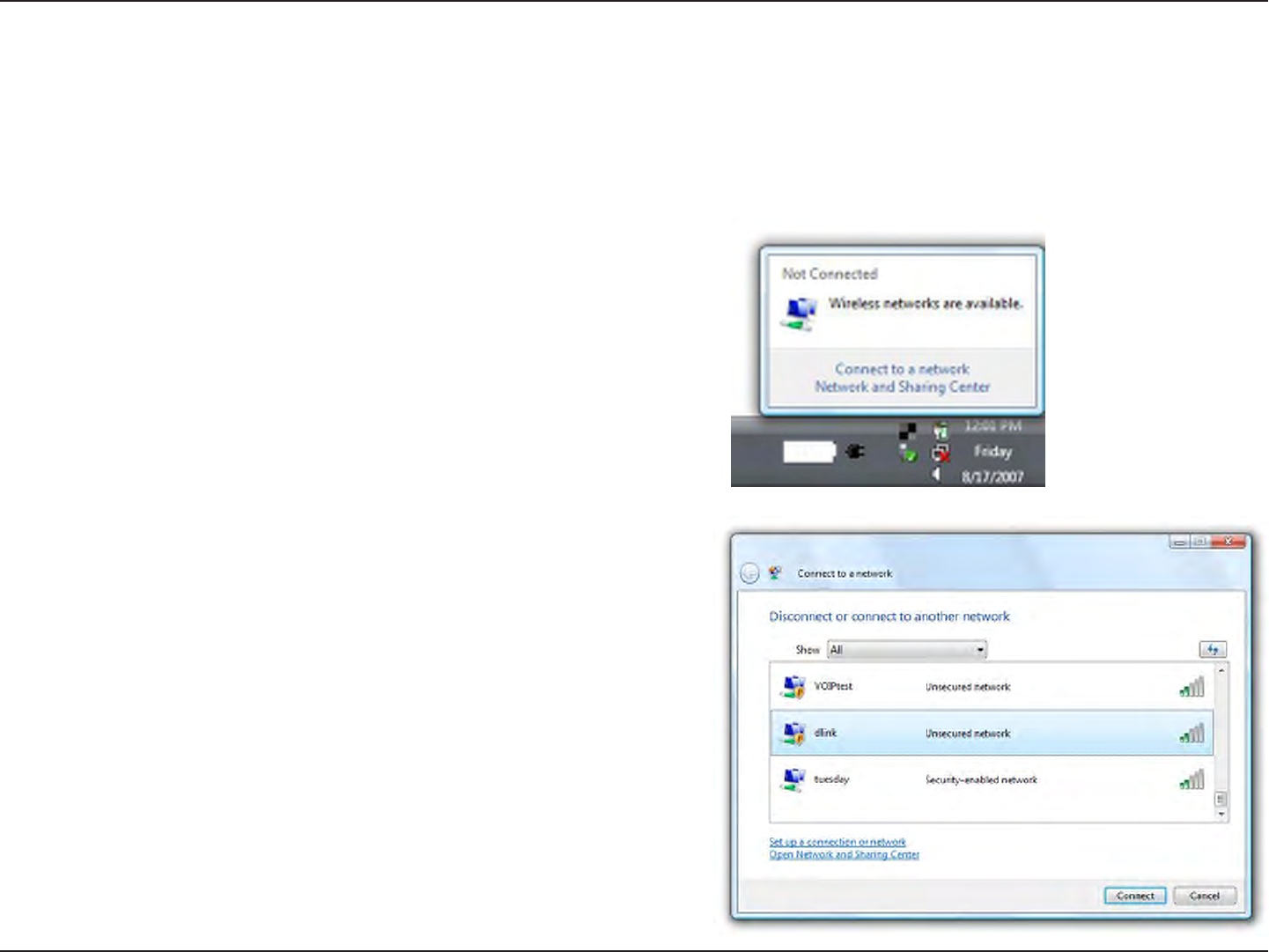Click the power plug icon in taskbar

pos(854,452)
